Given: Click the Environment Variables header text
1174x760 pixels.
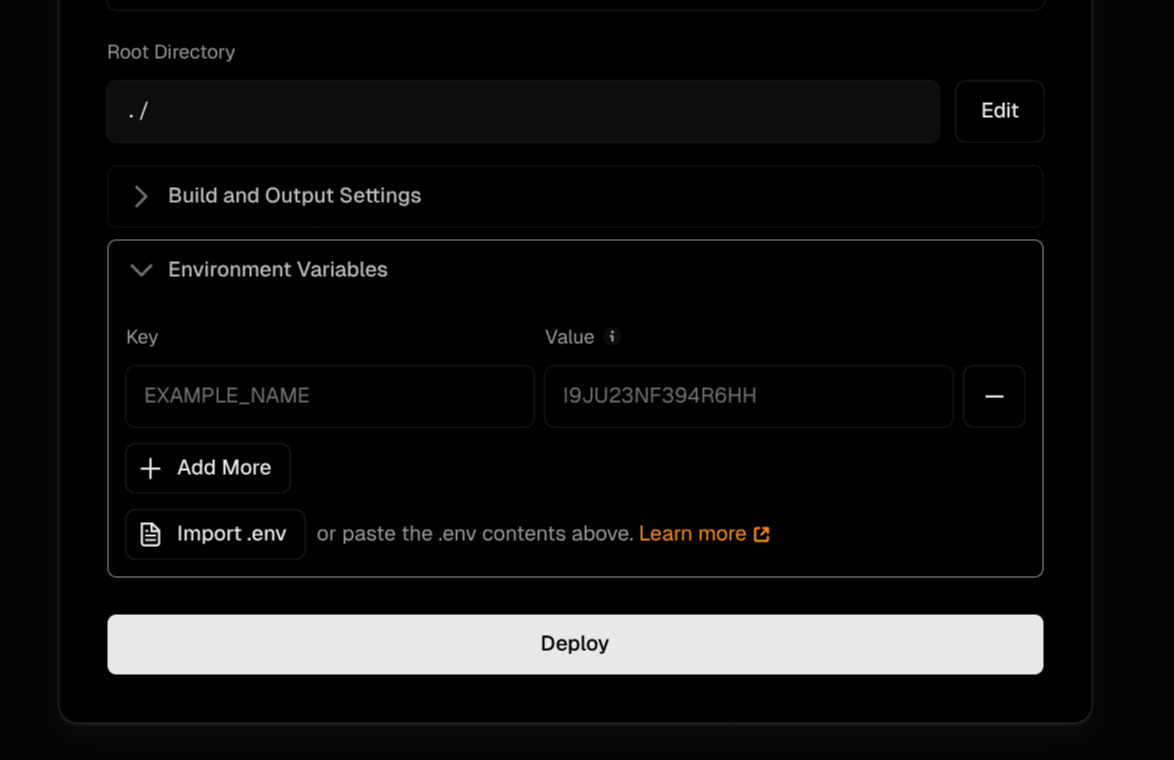Looking at the screenshot, I should (x=278, y=270).
